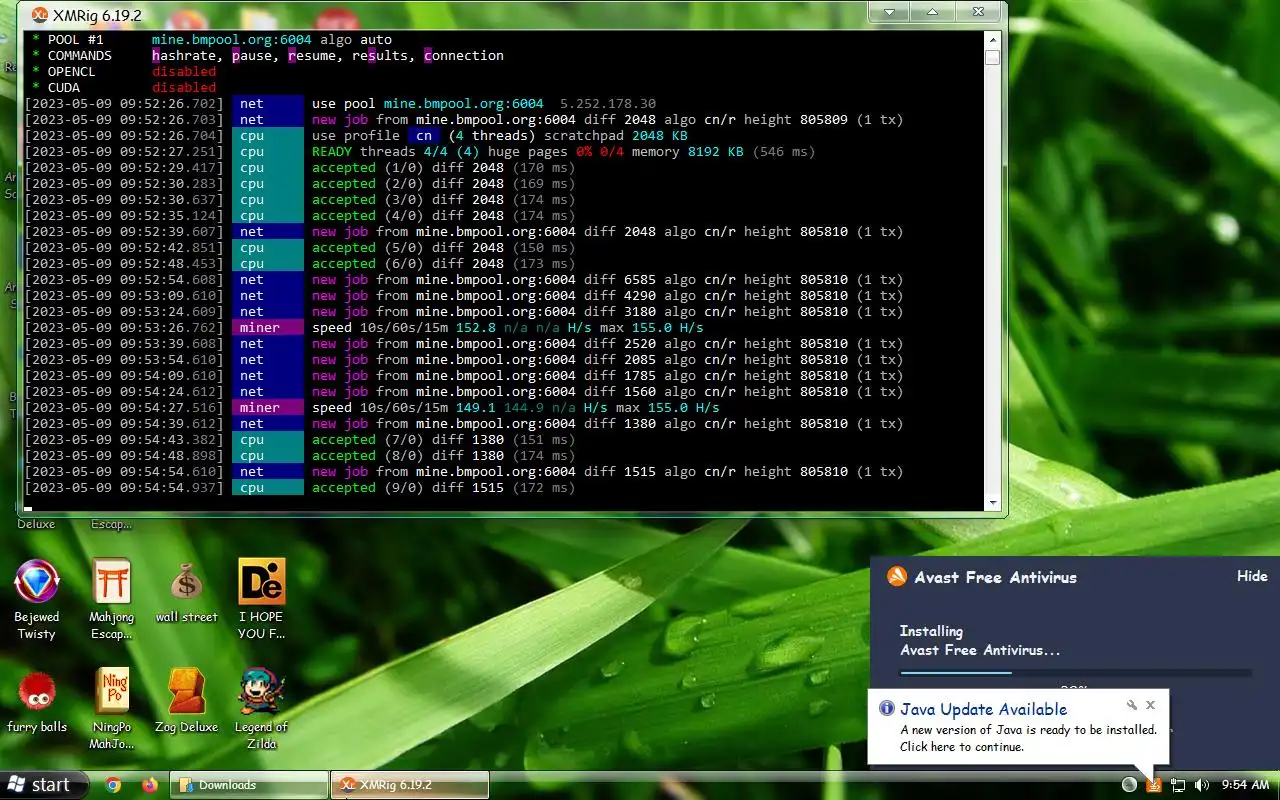The height and width of the screenshot is (800, 1280).
Task: Click 'Installing Avast Free Antivirus...' text
Action: [x=980, y=641]
